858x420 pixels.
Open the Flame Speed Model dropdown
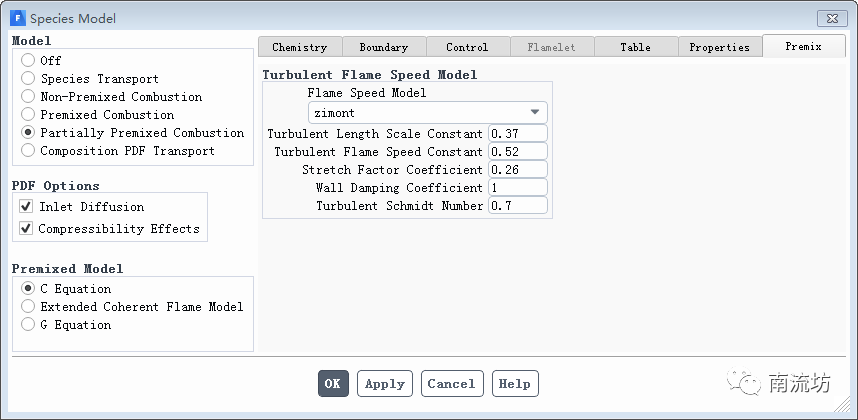point(427,113)
